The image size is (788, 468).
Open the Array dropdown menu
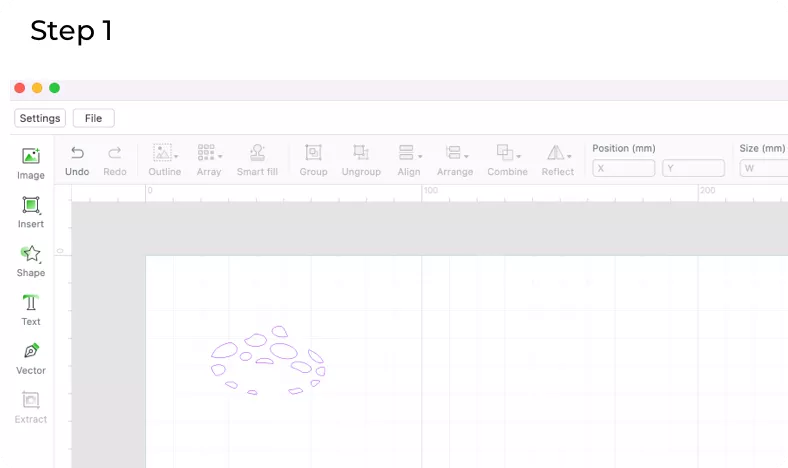[x=220, y=156]
